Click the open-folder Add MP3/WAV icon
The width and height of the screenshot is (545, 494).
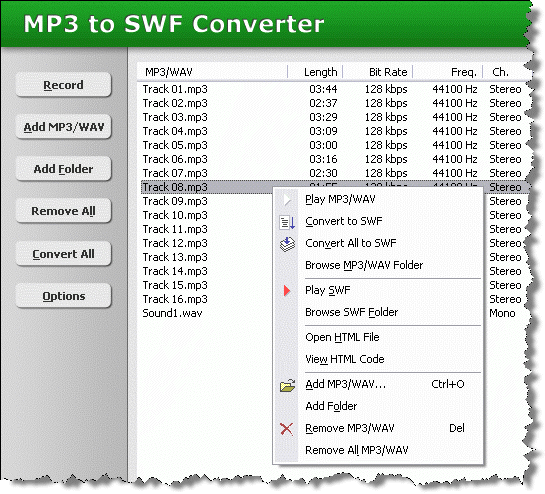pyautogui.click(x=287, y=386)
